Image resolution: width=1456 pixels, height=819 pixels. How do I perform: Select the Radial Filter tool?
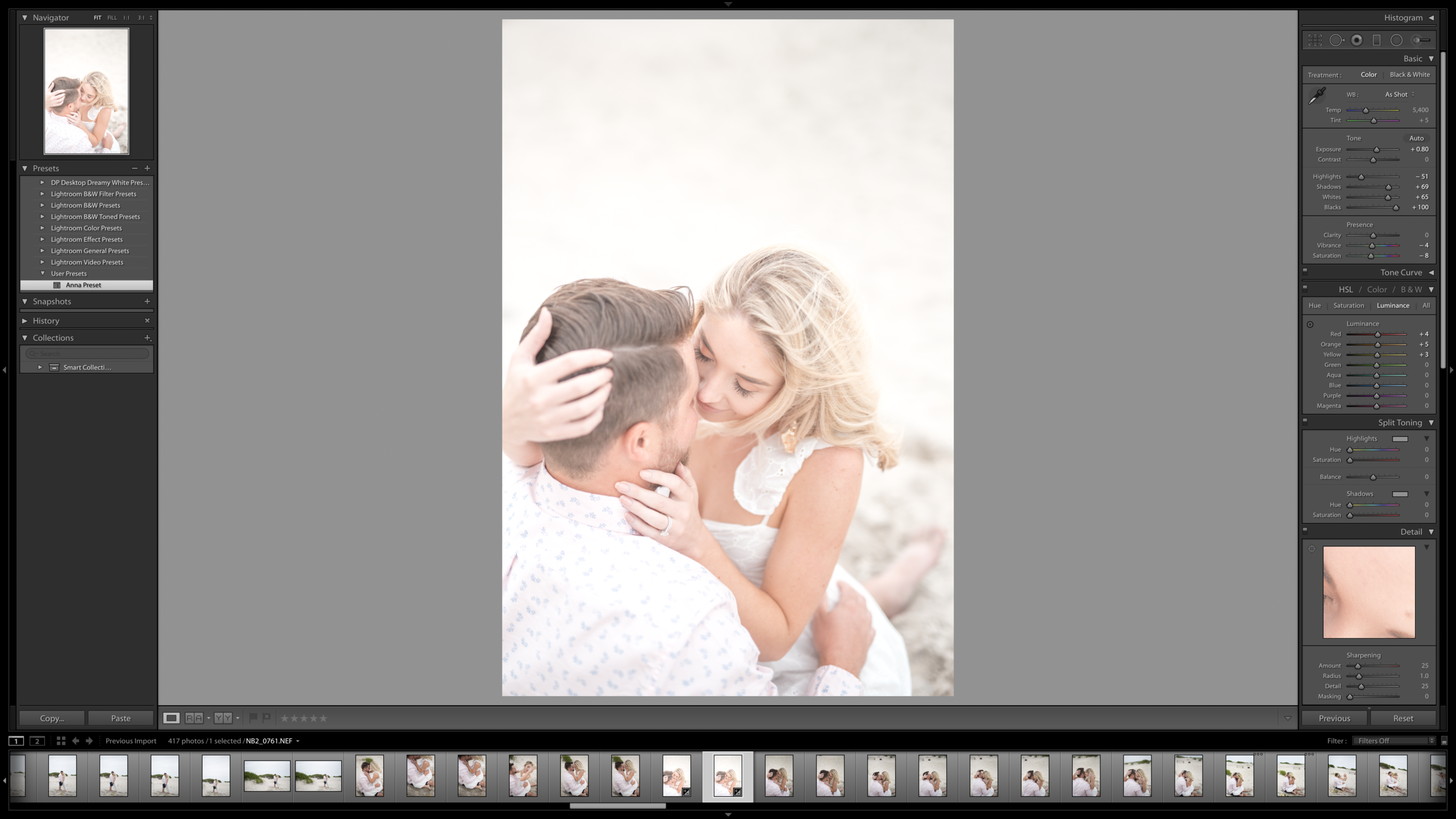click(1396, 40)
